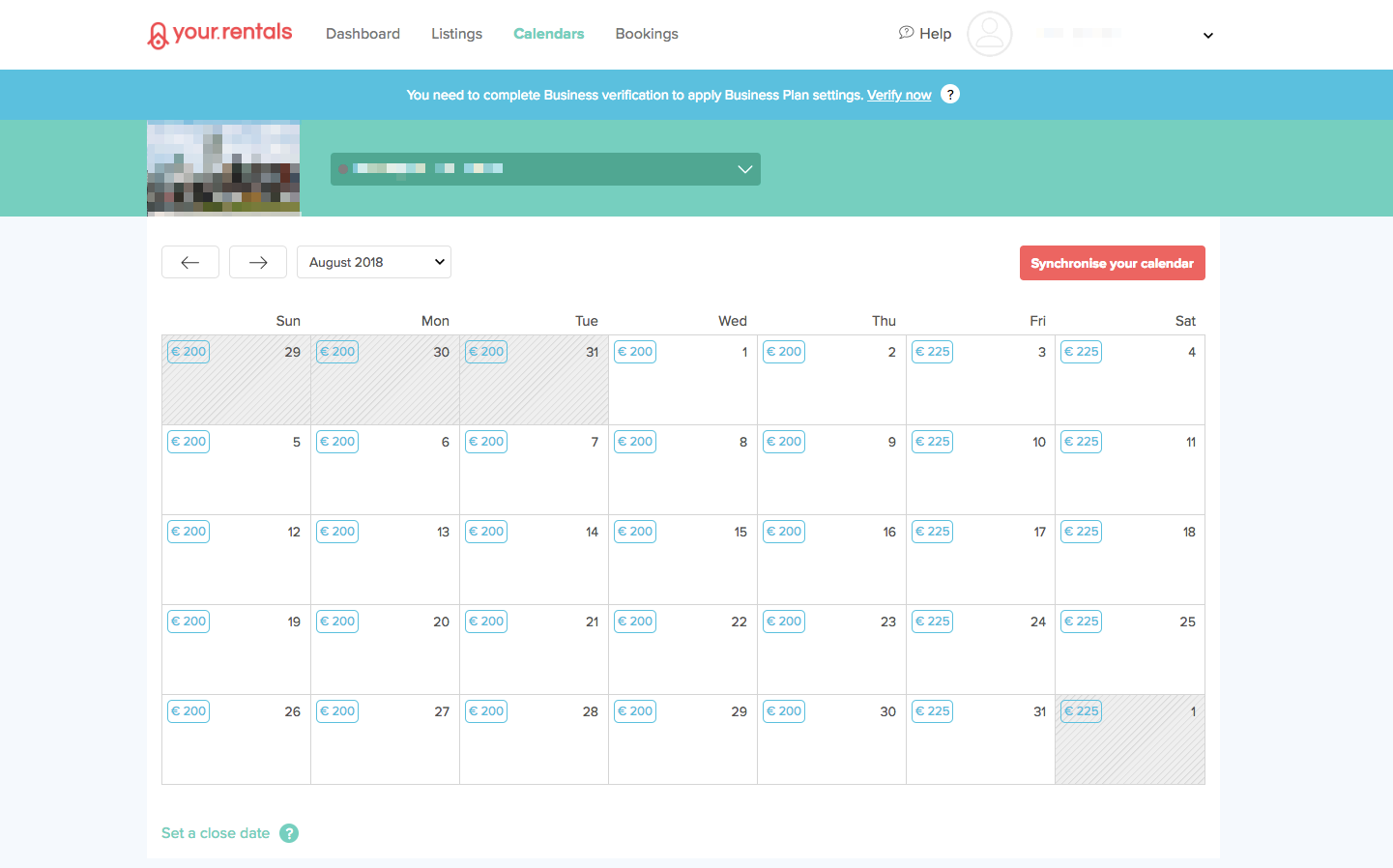Open the Calendars tab

[x=548, y=34]
